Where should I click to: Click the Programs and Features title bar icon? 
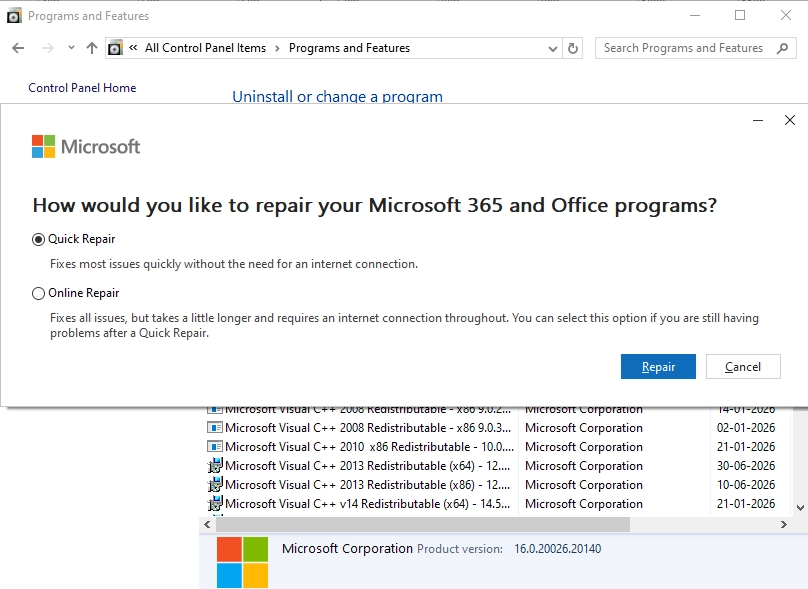(x=14, y=16)
